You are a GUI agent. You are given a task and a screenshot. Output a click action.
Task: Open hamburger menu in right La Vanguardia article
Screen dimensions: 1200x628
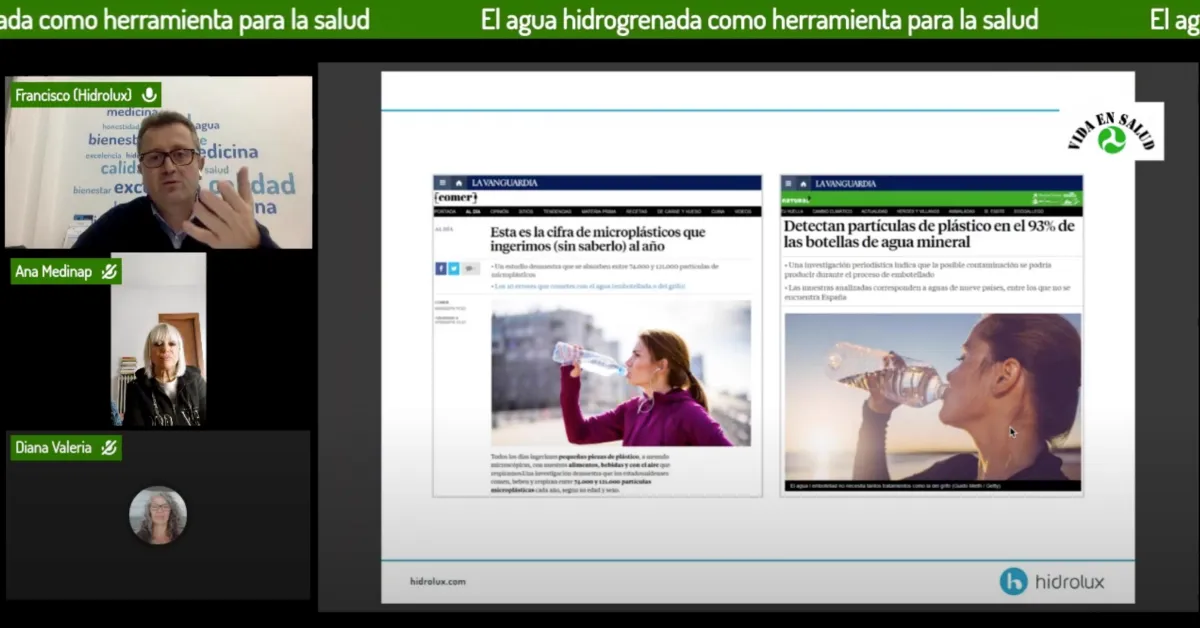click(x=788, y=183)
